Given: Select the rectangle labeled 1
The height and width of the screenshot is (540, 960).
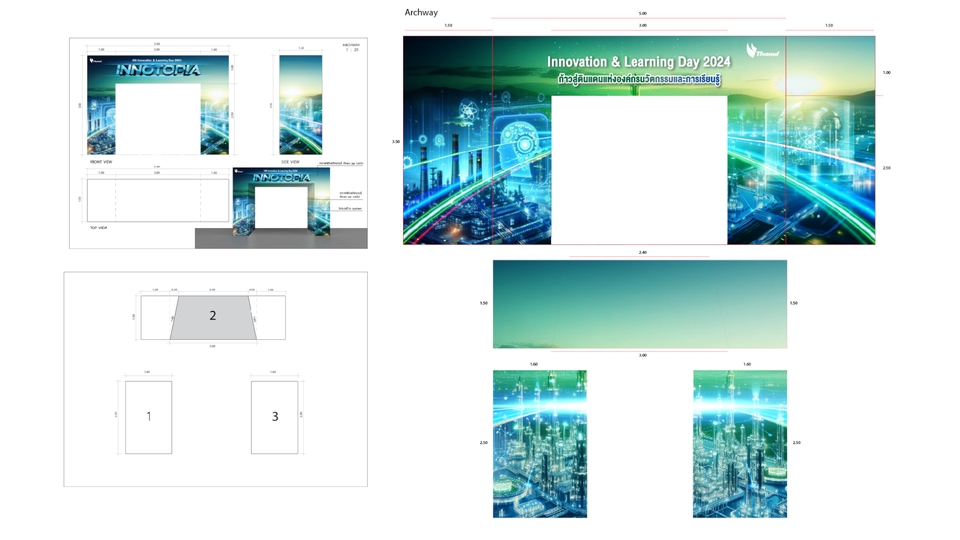Looking at the screenshot, I should [x=148, y=417].
